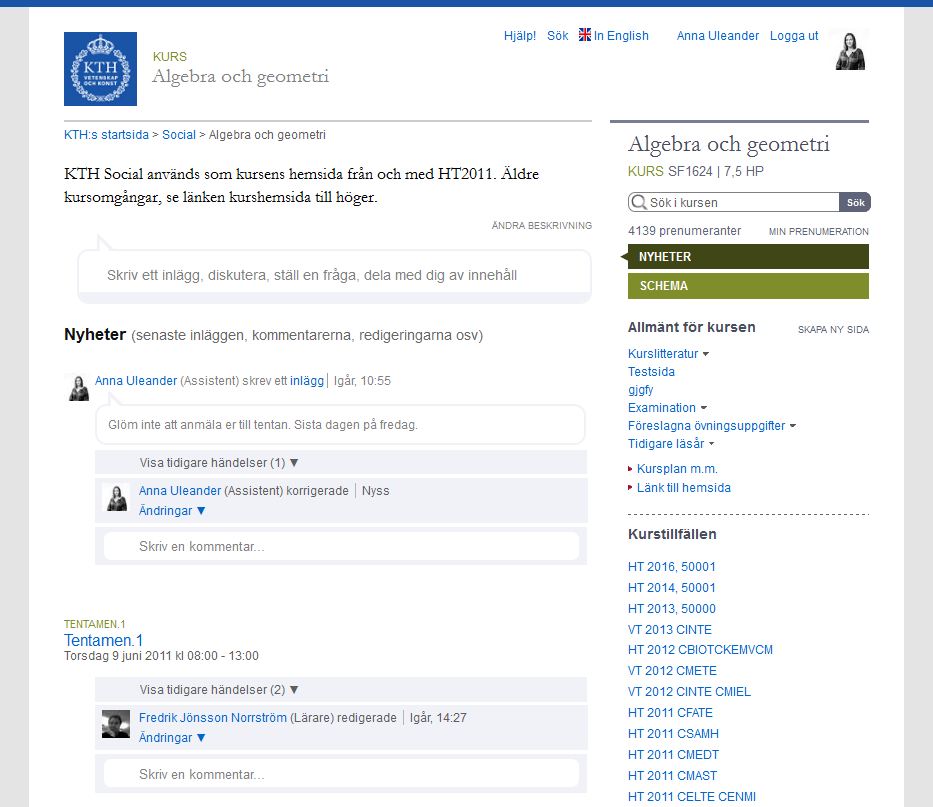The height and width of the screenshot is (807, 933).
Task: Click the write-a-post input field
Action: click(334, 275)
